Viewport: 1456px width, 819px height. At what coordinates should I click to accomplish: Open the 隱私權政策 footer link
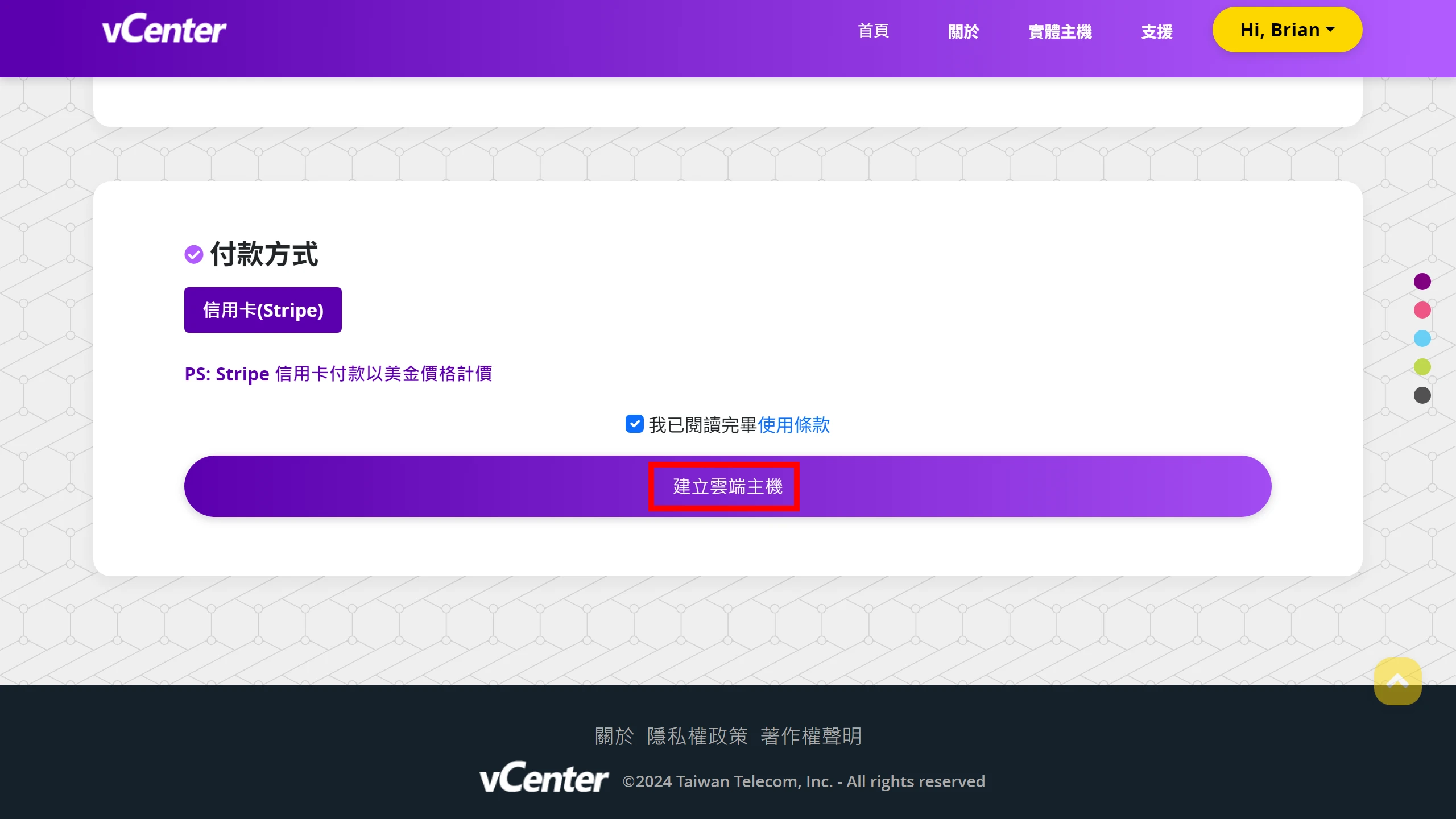coord(697,735)
